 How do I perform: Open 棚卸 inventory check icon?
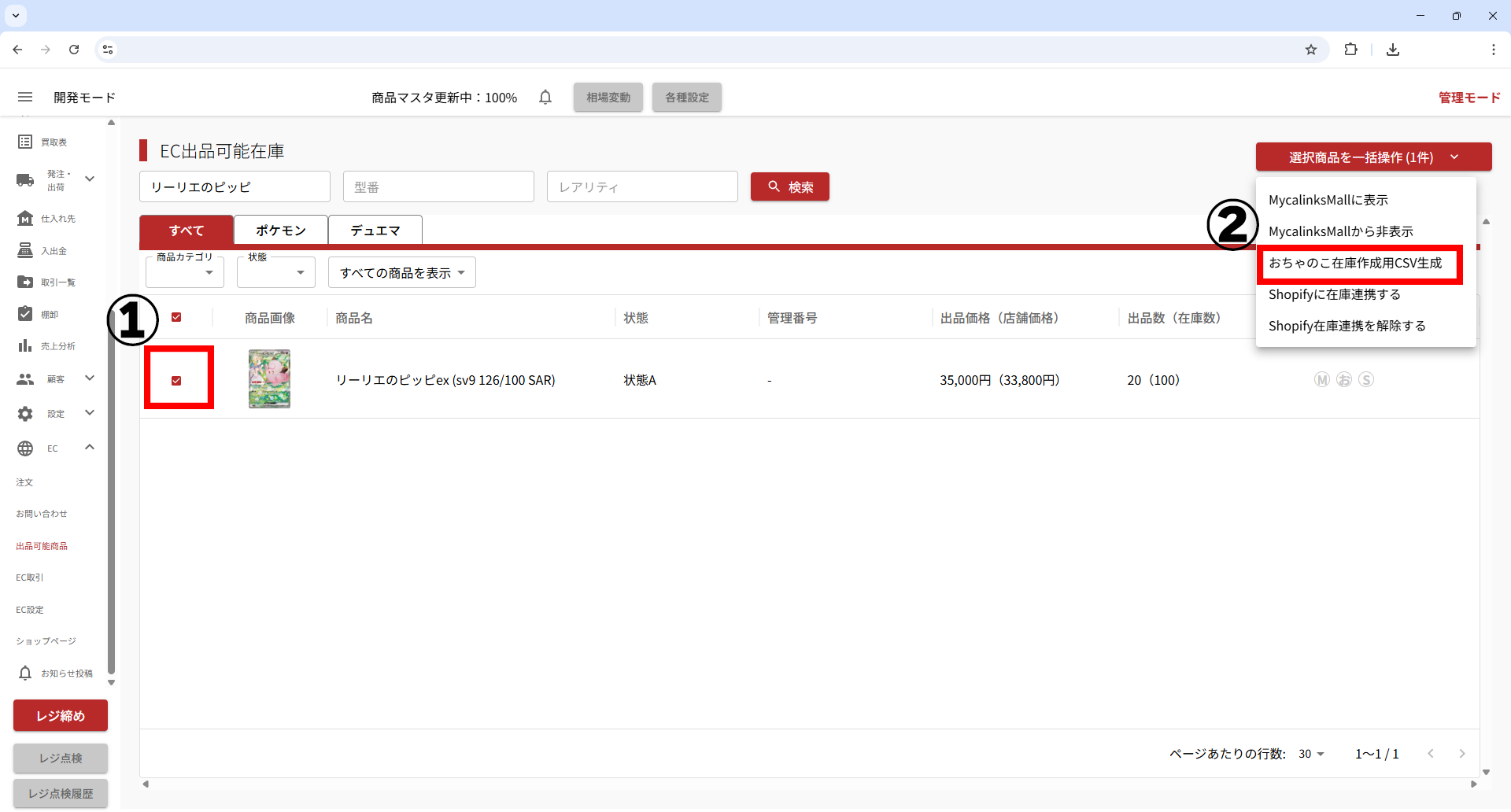pos(25,314)
